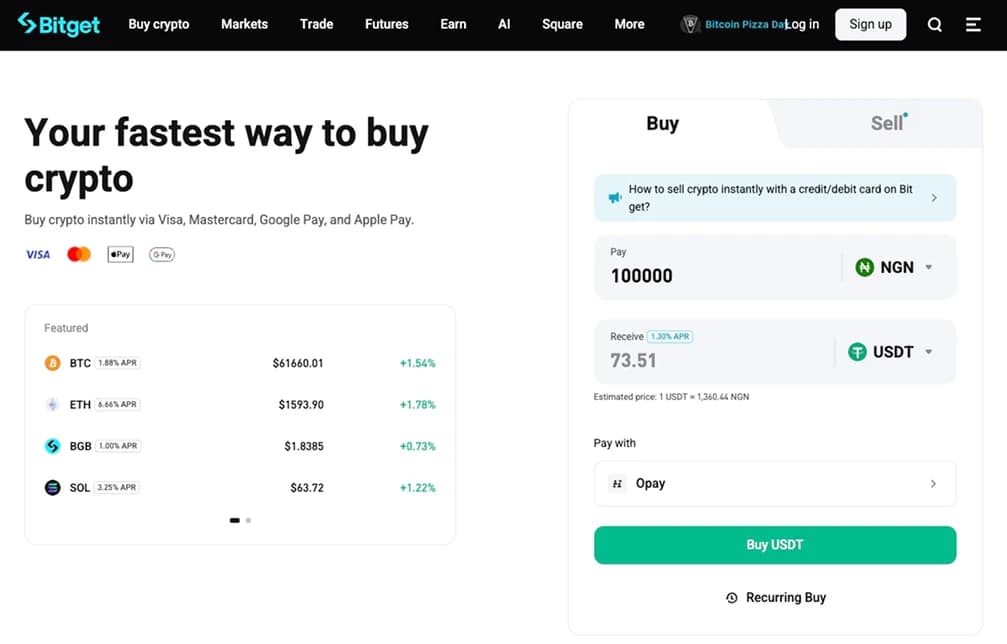Viewport: 1007px width, 644px height.
Task: Open the Futures menu
Action: [387, 24]
